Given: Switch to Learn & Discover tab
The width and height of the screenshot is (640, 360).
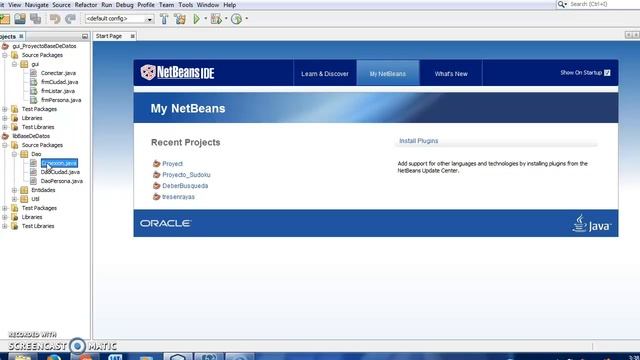Looking at the screenshot, I should pos(325,73).
